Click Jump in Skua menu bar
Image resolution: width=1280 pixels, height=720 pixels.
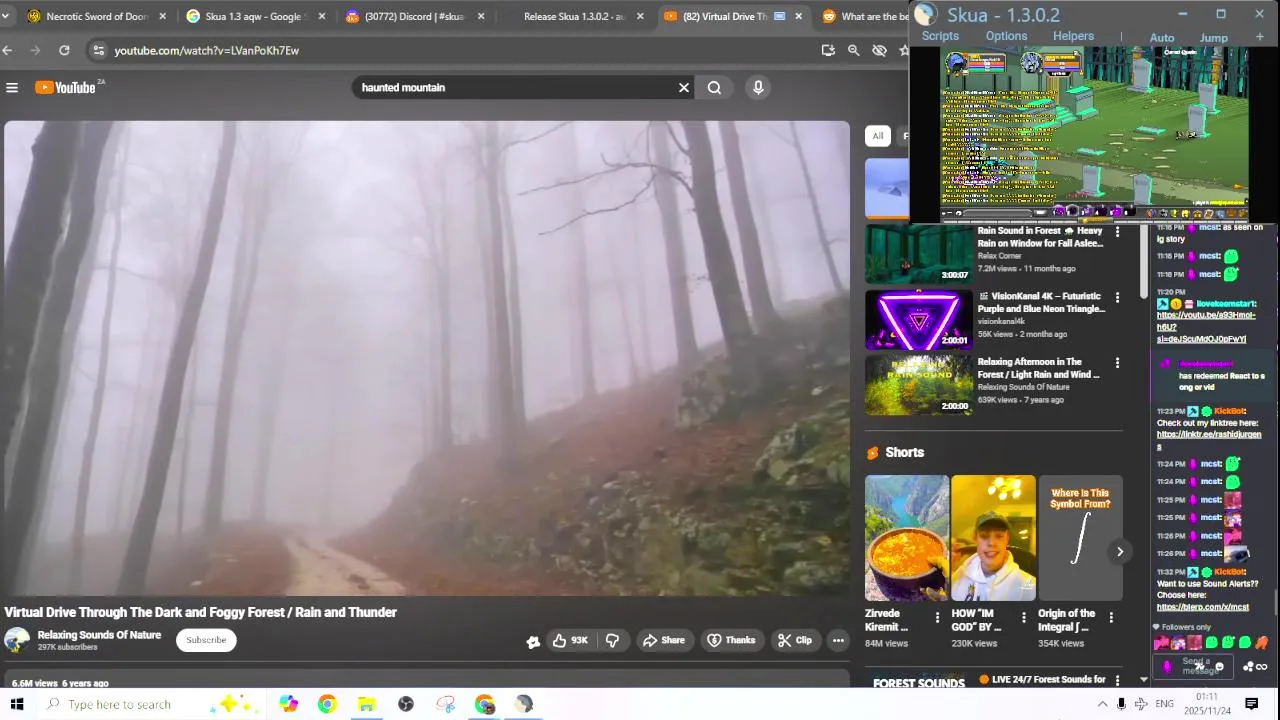pyautogui.click(x=1214, y=38)
